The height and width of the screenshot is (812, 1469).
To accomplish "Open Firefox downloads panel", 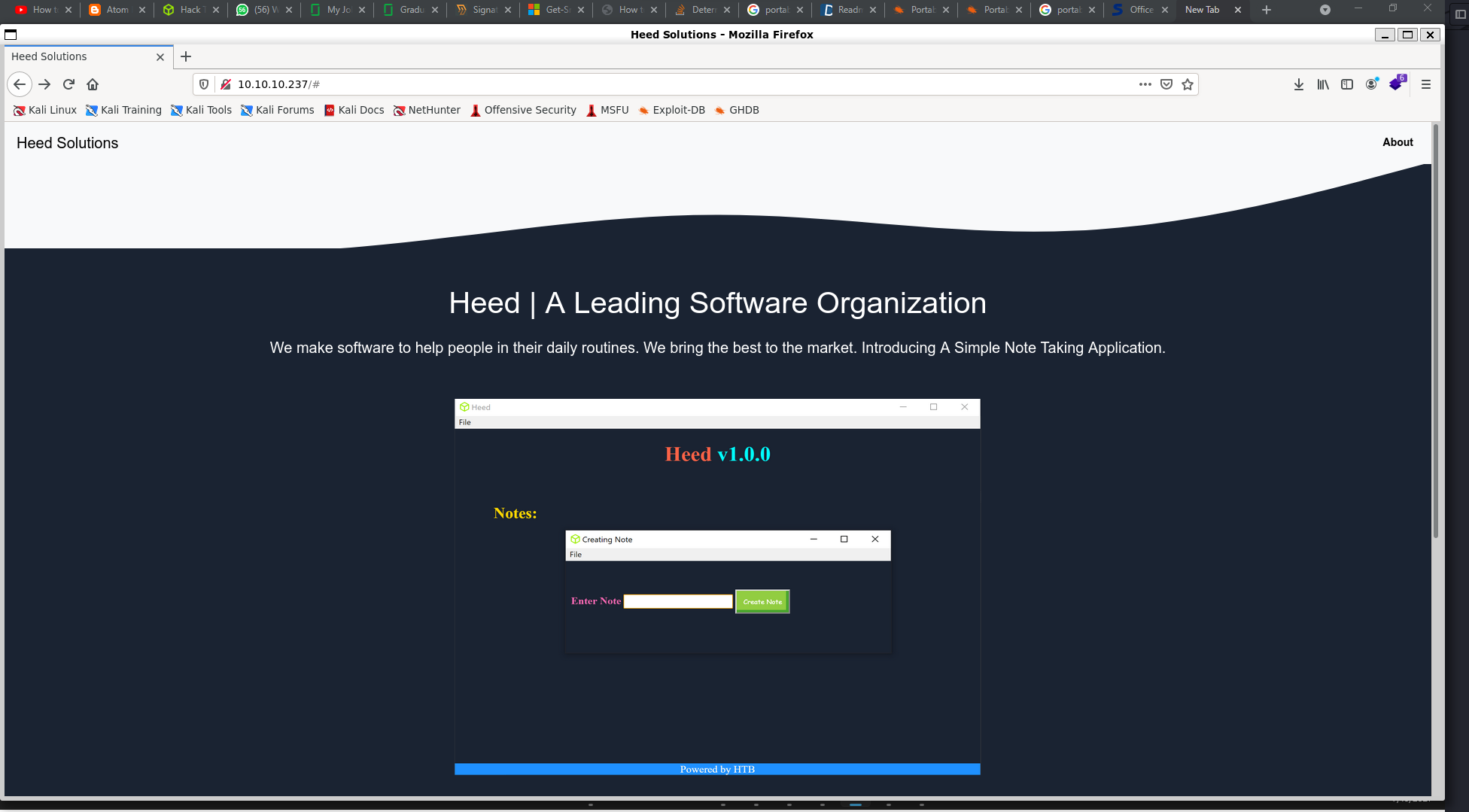I will click(1299, 84).
